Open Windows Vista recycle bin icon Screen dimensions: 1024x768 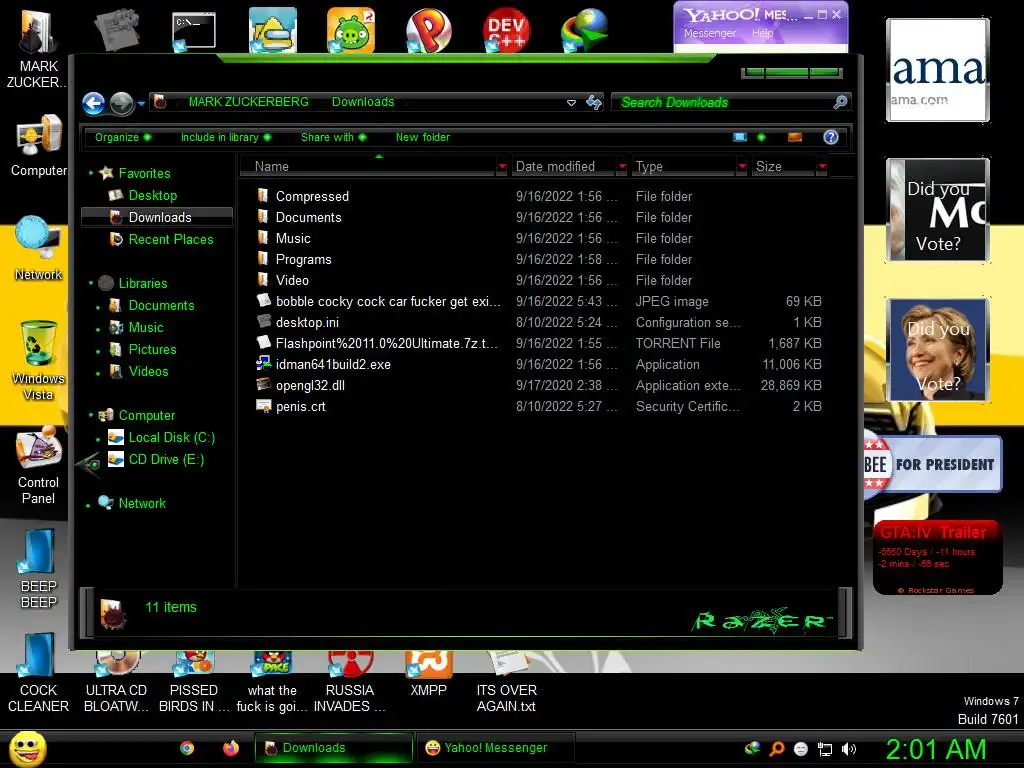tap(38, 360)
